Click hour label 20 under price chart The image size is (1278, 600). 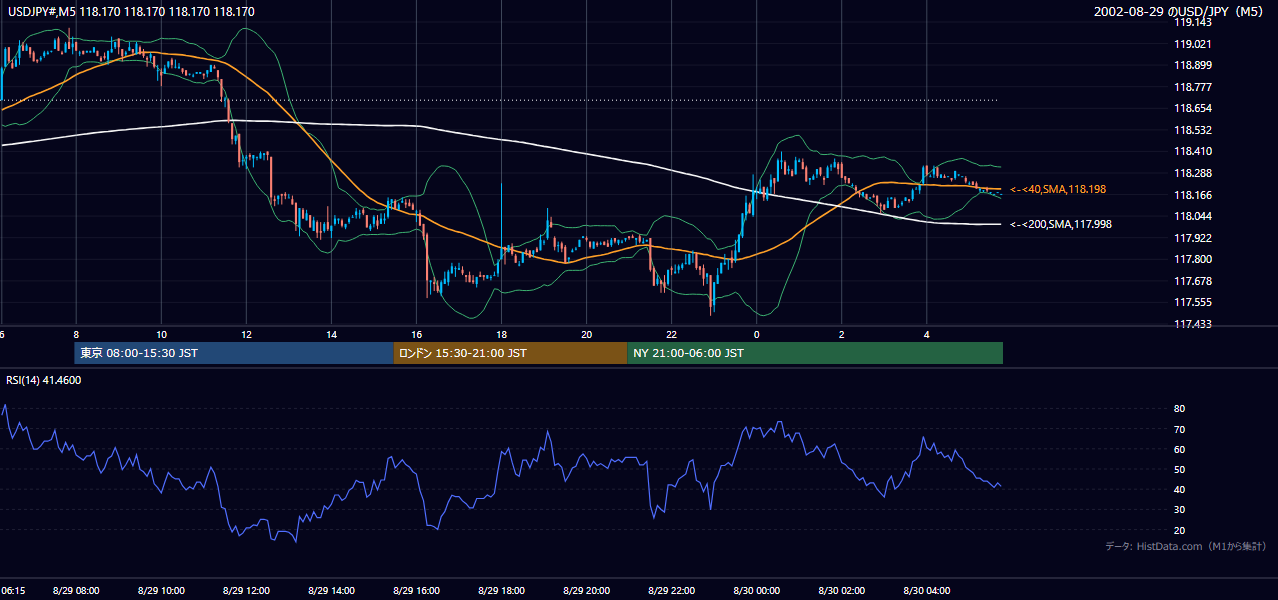tap(586, 334)
